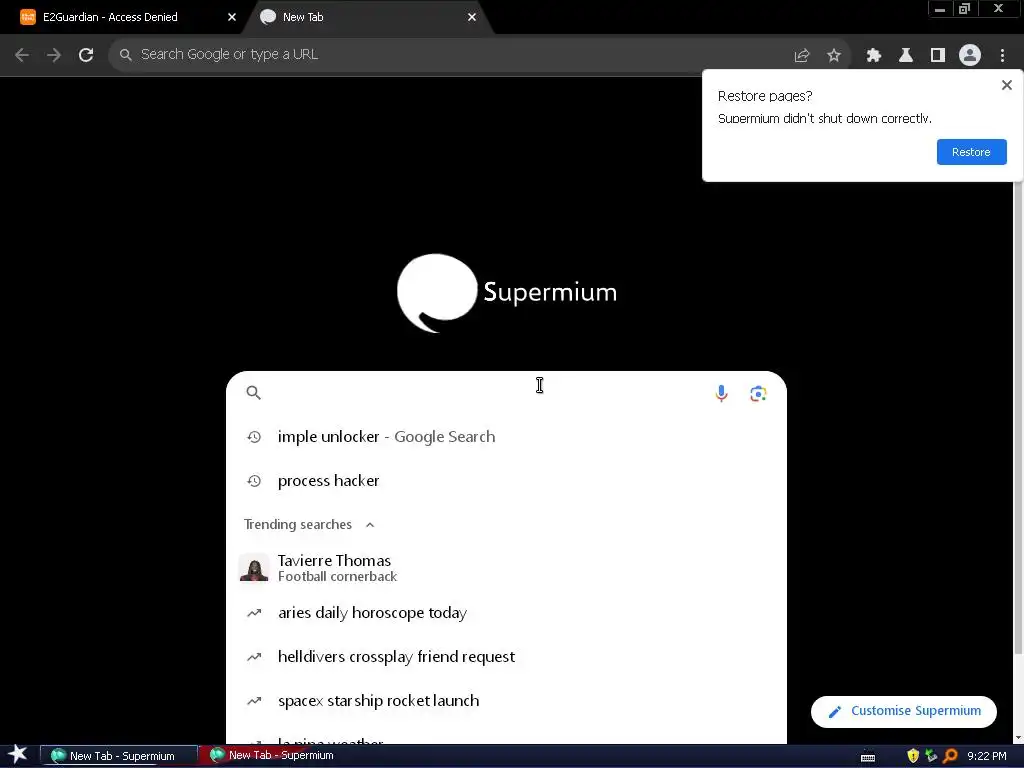Image resolution: width=1024 pixels, height=768 pixels.
Task: Toggle the side panel icon
Action: click(x=938, y=56)
